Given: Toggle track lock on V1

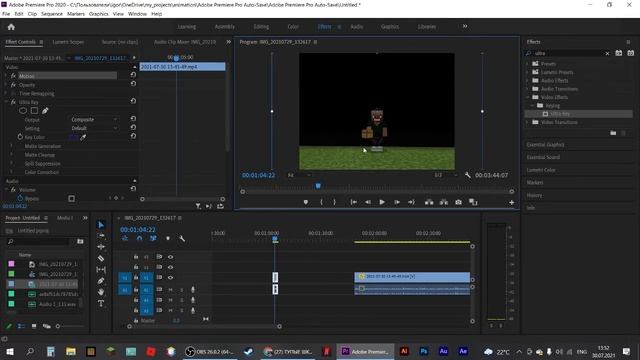Looking at the screenshot, I should click(x=136, y=278).
